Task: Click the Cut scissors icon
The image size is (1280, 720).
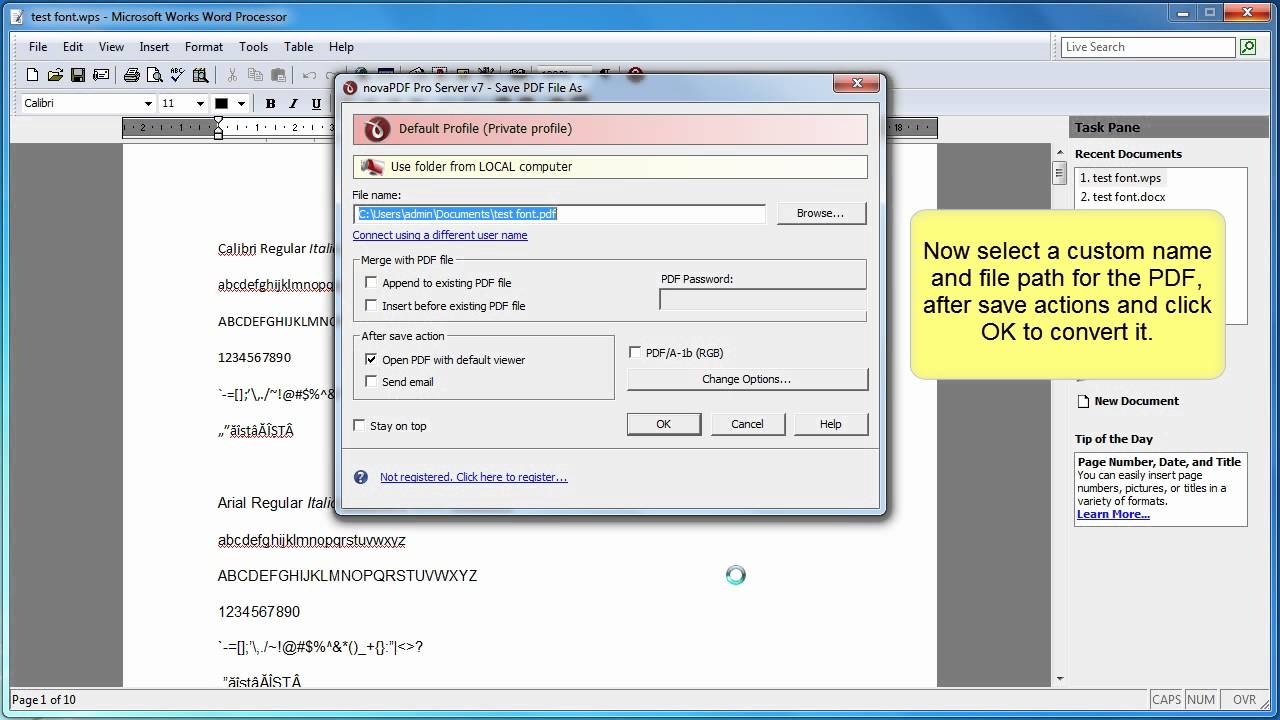Action: 232,75
